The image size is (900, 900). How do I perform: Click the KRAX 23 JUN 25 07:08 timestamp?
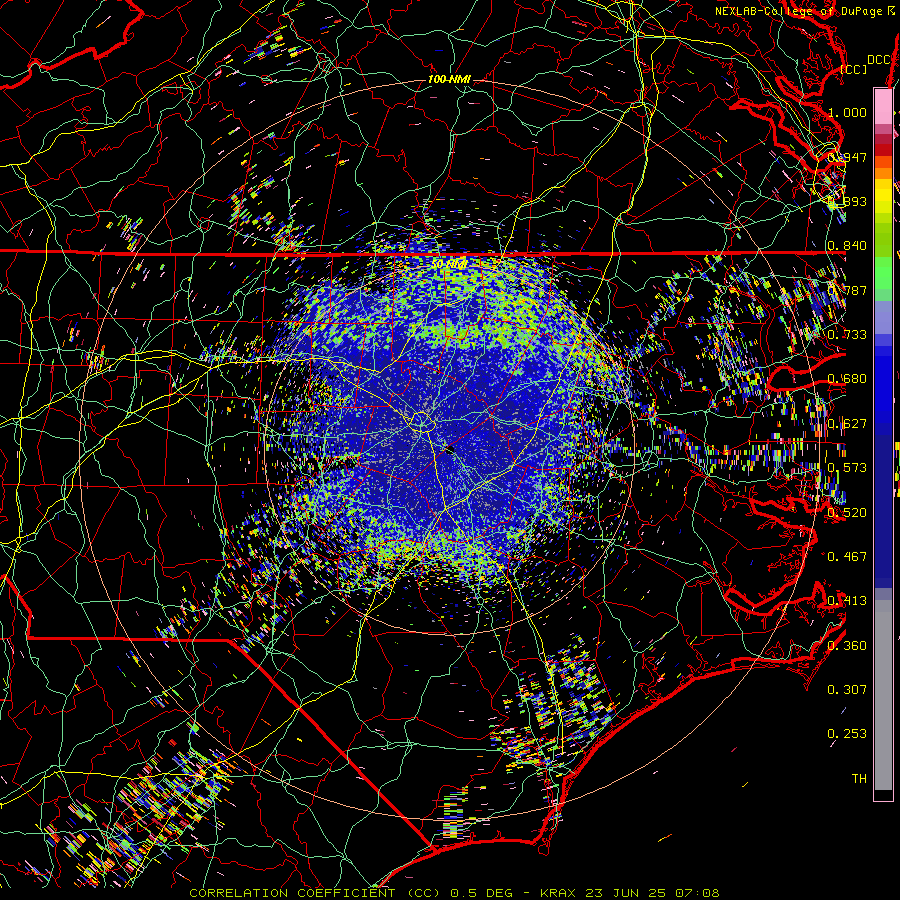[630, 893]
